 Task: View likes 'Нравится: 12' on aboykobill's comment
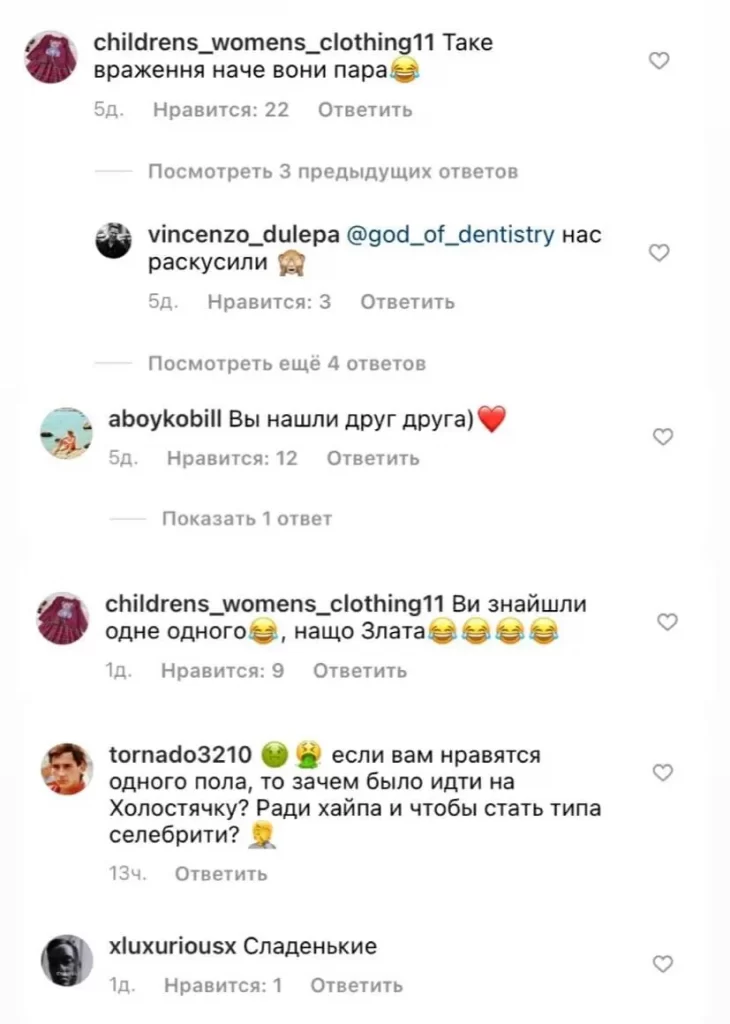click(x=232, y=458)
